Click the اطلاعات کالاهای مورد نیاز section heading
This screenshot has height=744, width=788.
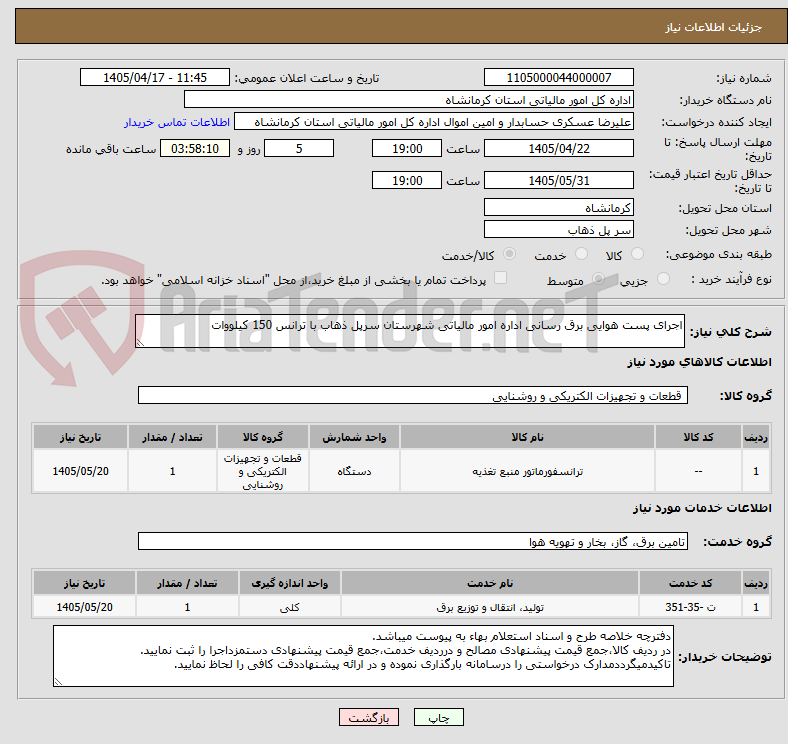[x=699, y=362]
